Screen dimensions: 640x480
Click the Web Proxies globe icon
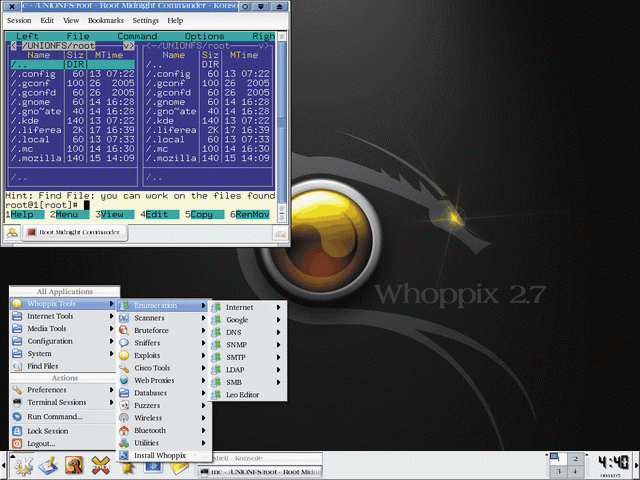pyautogui.click(x=124, y=380)
